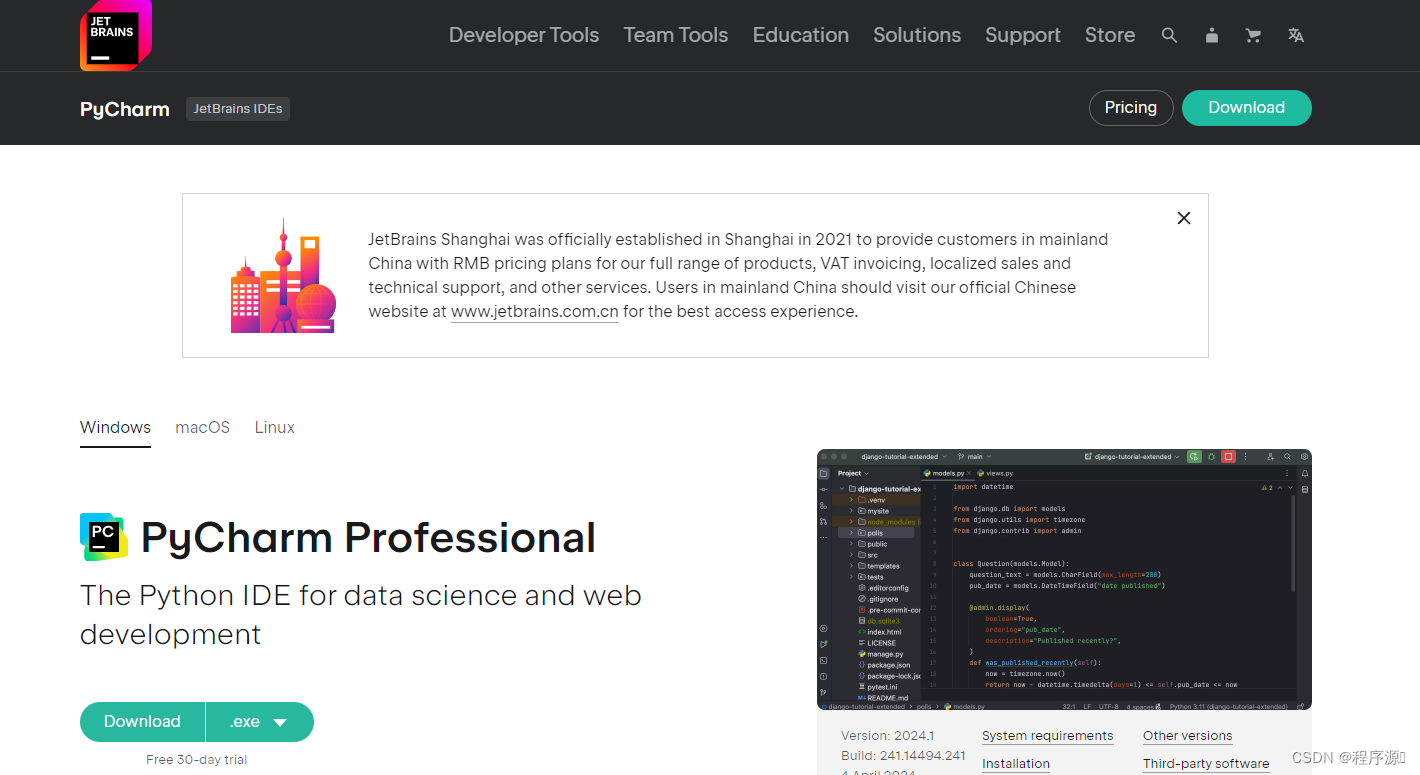Open the Developer Tools menu
This screenshot has height=775, width=1420.
524,35
